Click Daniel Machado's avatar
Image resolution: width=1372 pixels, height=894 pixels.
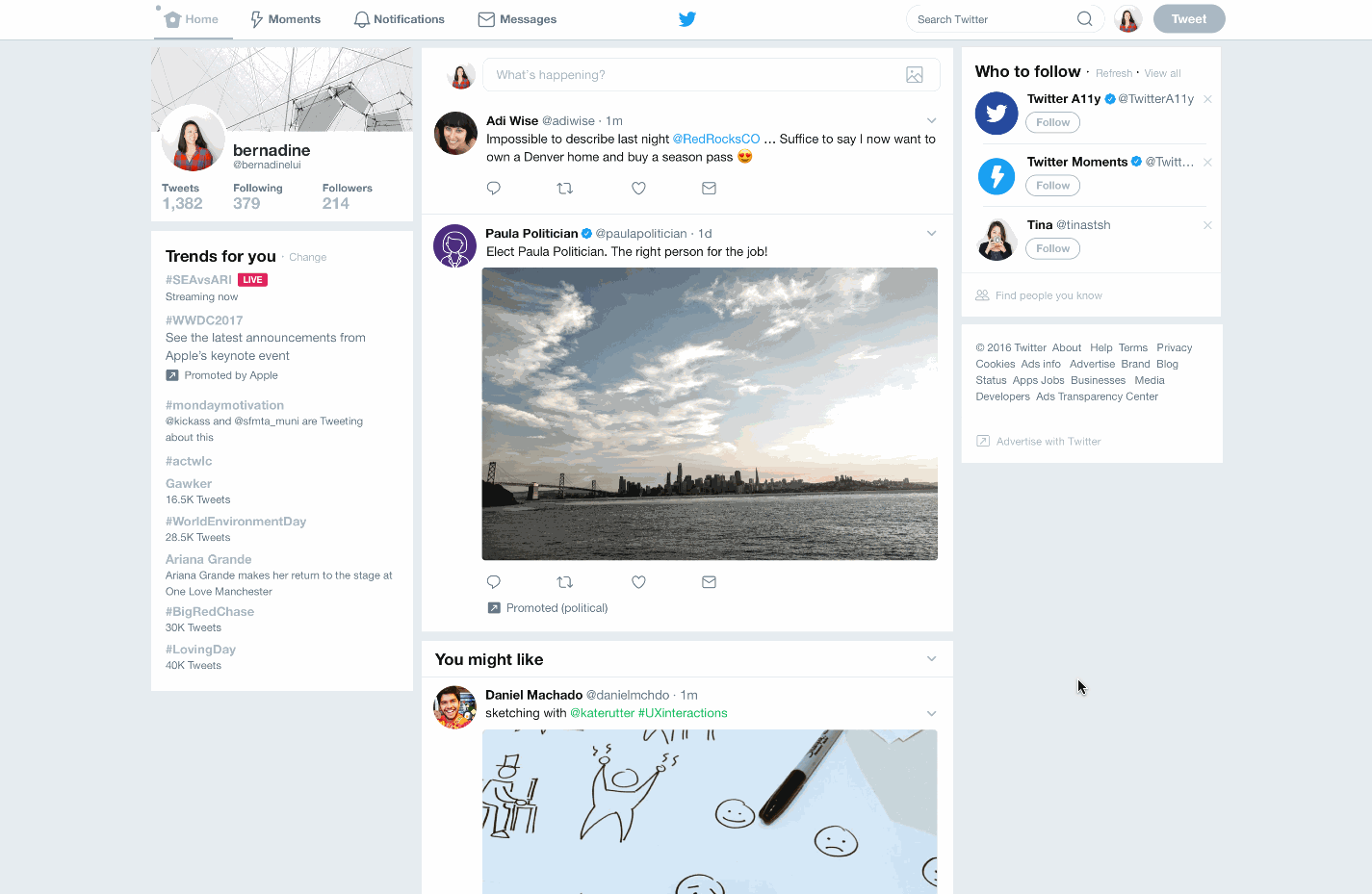click(x=455, y=707)
